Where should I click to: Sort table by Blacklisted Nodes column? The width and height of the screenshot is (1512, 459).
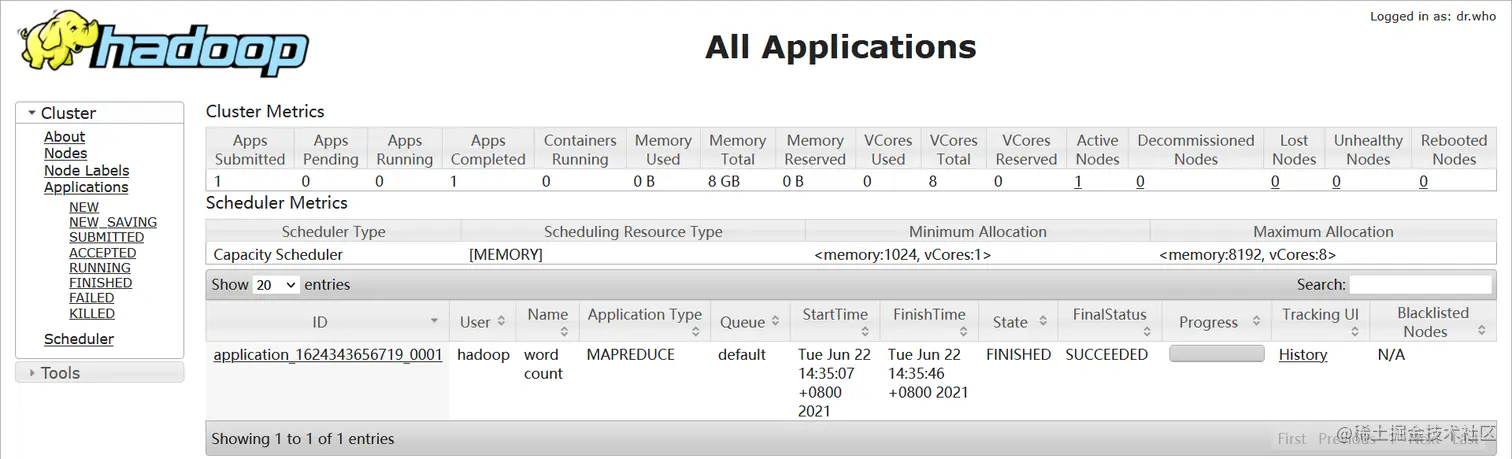(1432, 322)
